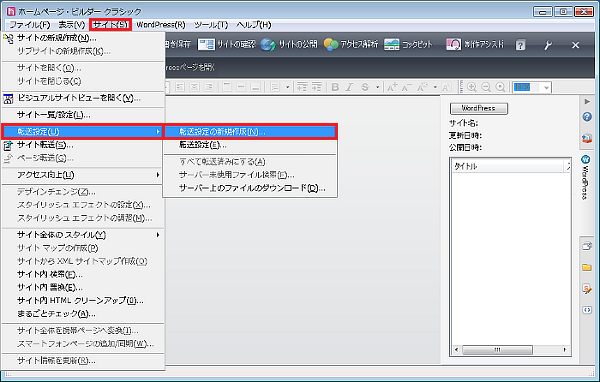Toggle Bold formatting button

coord(335,87)
